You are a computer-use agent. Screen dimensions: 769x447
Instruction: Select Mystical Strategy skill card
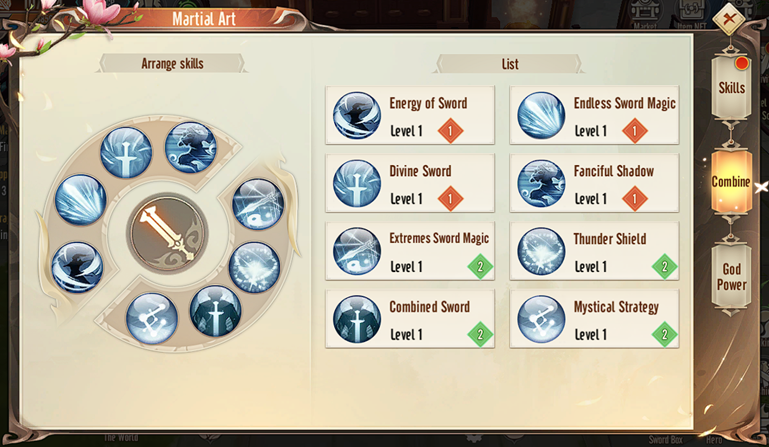(x=594, y=319)
